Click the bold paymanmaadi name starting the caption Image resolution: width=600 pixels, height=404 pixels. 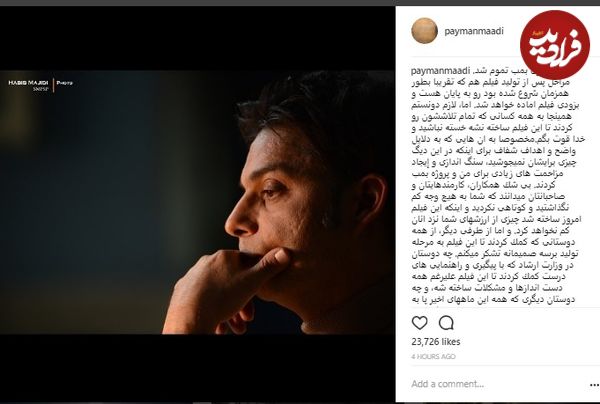tap(440, 71)
